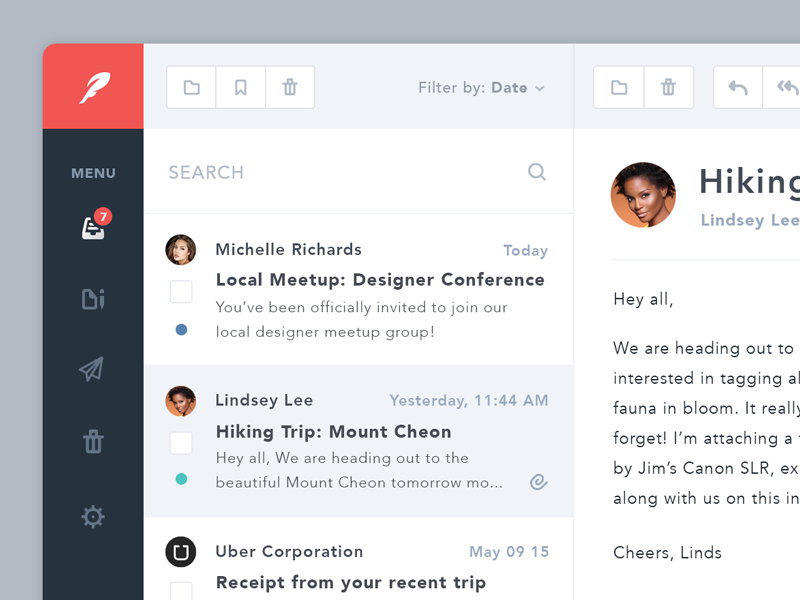The width and height of the screenshot is (800, 600).
Task: Click the red feather logo icon
Action: click(x=93, y=87)
